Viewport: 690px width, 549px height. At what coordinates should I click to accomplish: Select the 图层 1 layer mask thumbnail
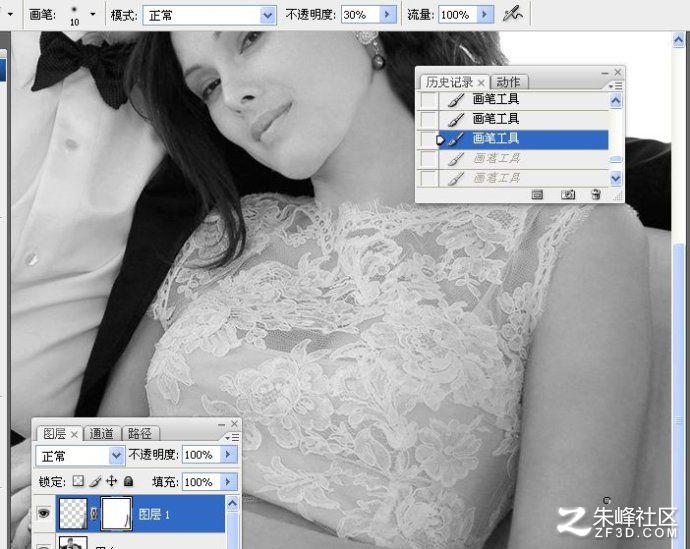[x=116, y=513]
